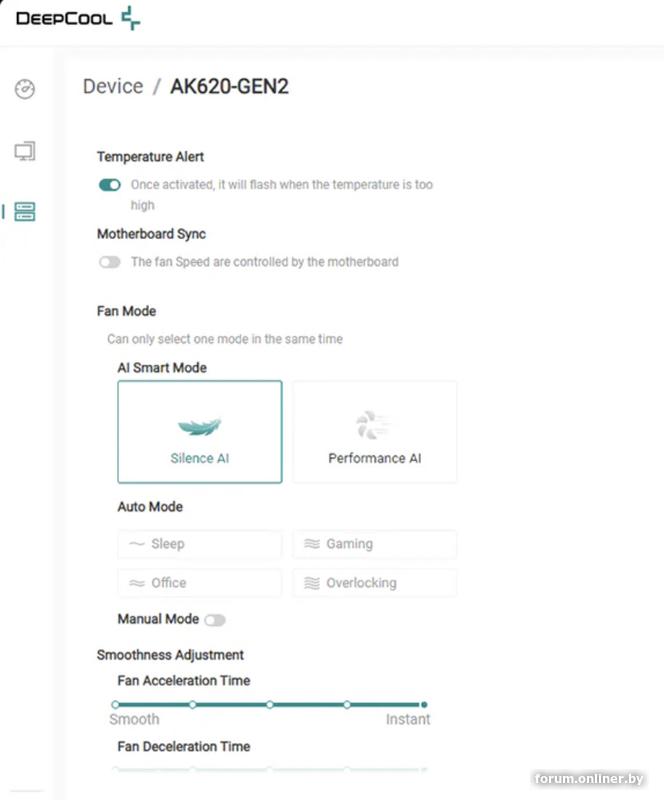Enable the Motherboard Sync toggle
This screenshot has height=800, width=664.
pos(109,262)
